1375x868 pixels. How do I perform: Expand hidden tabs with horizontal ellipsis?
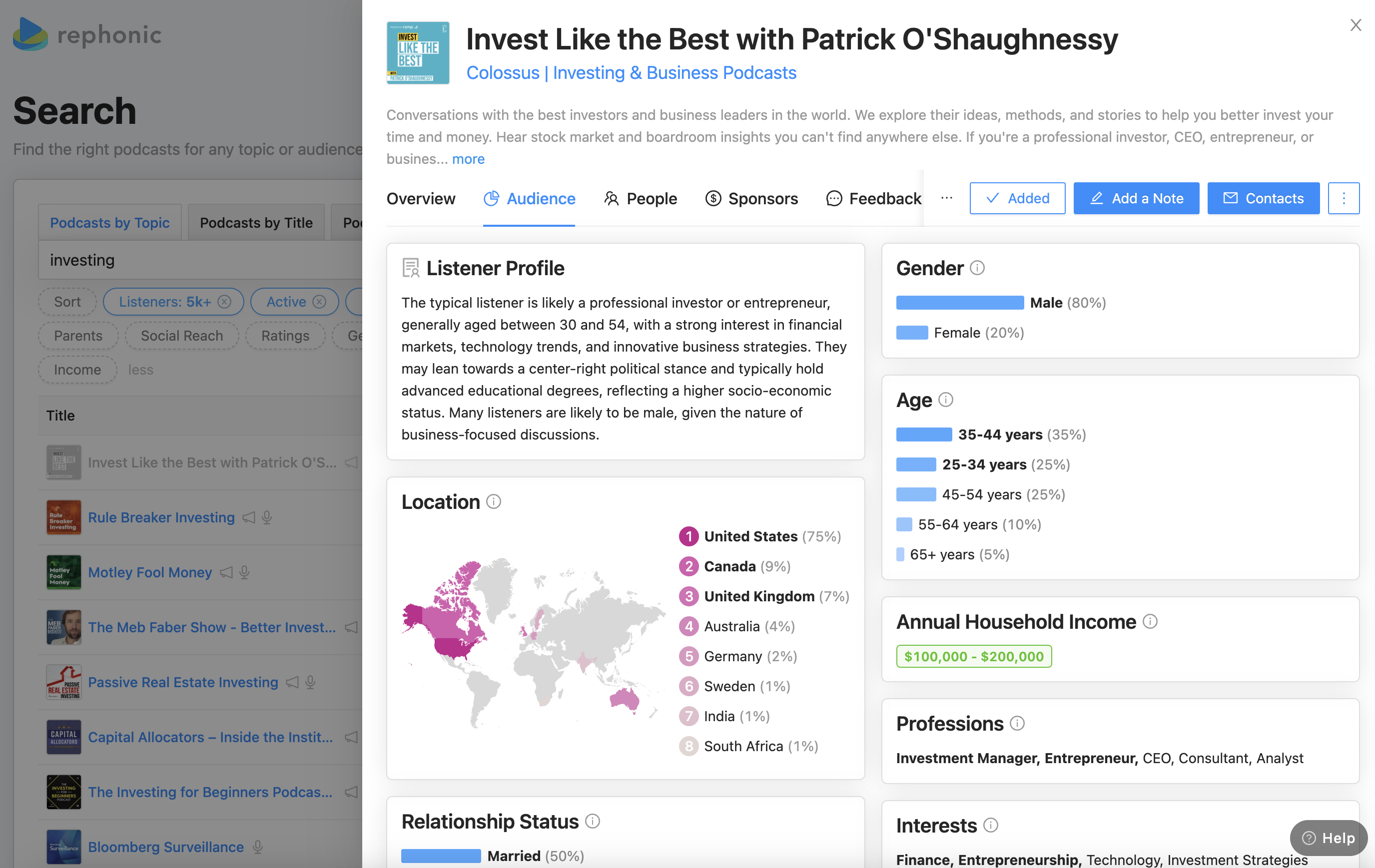pyautogui.click(x=946, y=198)
